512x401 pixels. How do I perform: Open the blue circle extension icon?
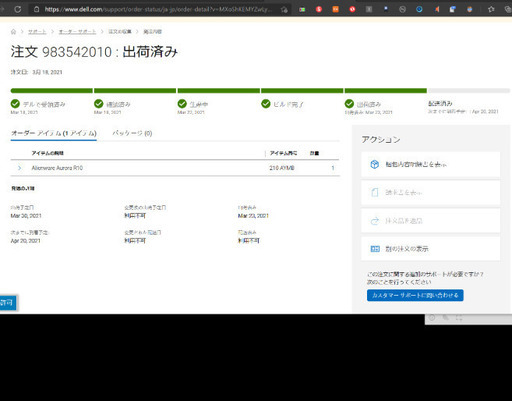point(419,9)
